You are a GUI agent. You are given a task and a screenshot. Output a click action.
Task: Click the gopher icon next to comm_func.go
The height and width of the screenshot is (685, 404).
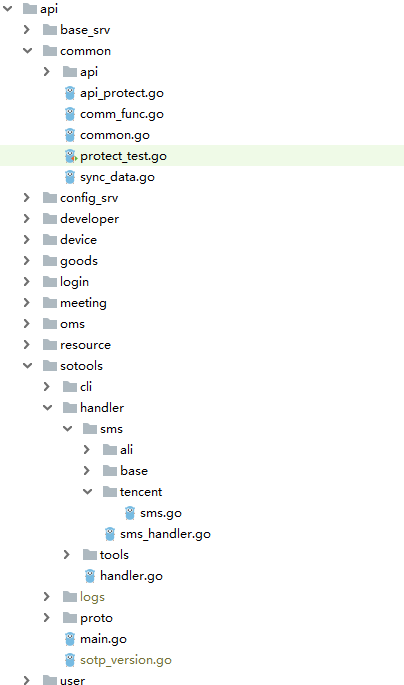pos(70,114)
